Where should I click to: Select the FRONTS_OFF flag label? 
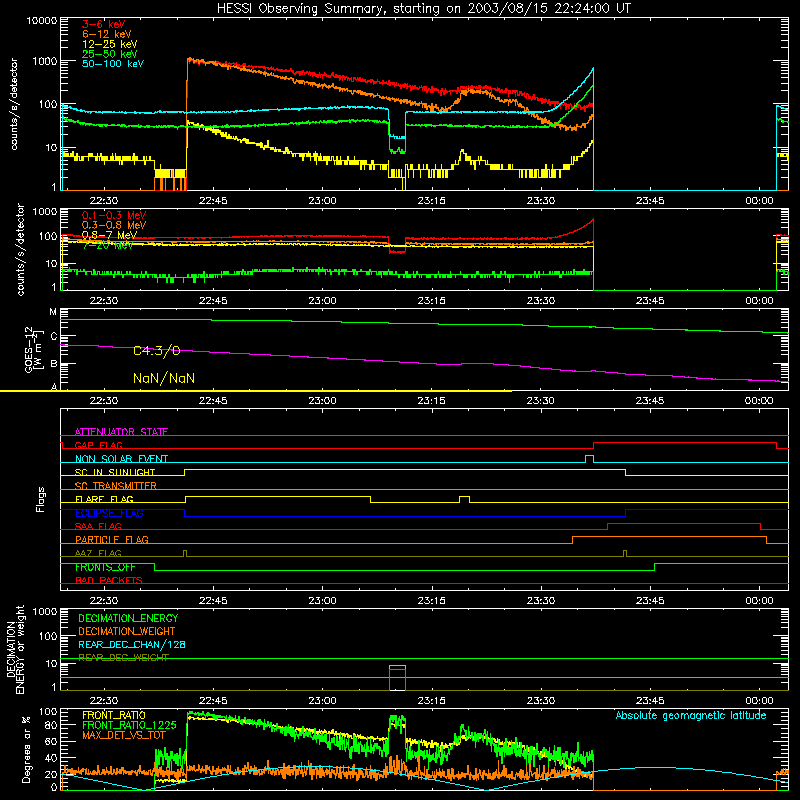coord(105,567)
